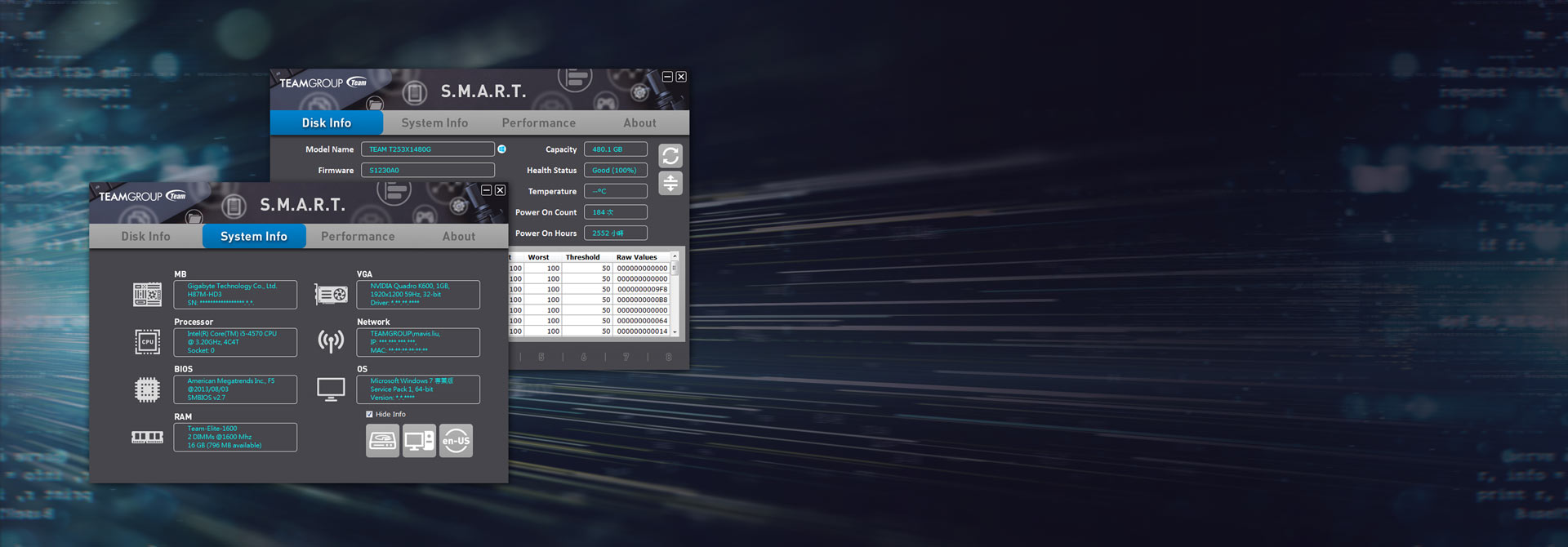Click the blue dot beside Model Name field

pos(502,149)
